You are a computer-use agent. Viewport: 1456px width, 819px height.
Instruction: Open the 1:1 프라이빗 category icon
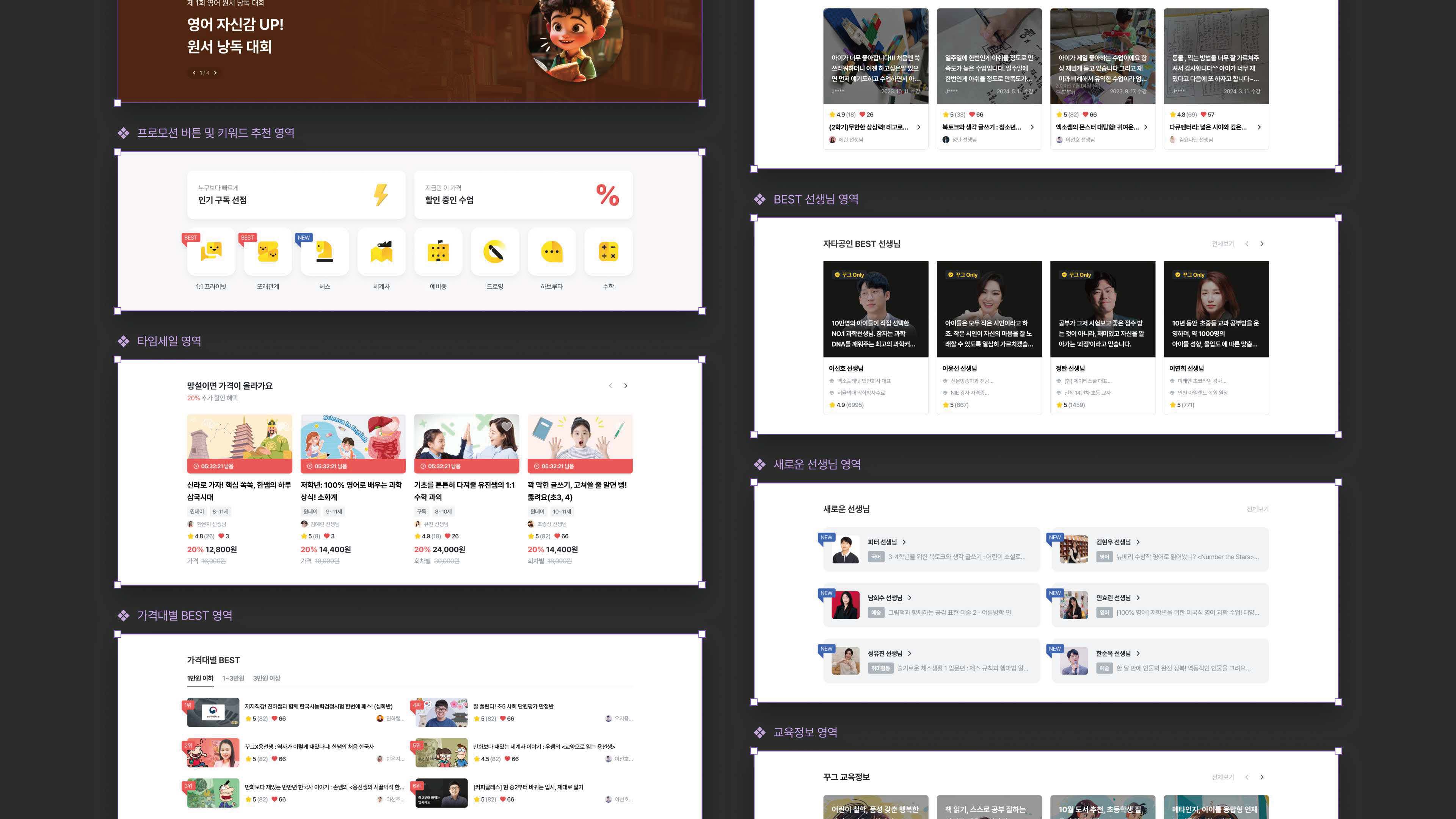(211, 251)
